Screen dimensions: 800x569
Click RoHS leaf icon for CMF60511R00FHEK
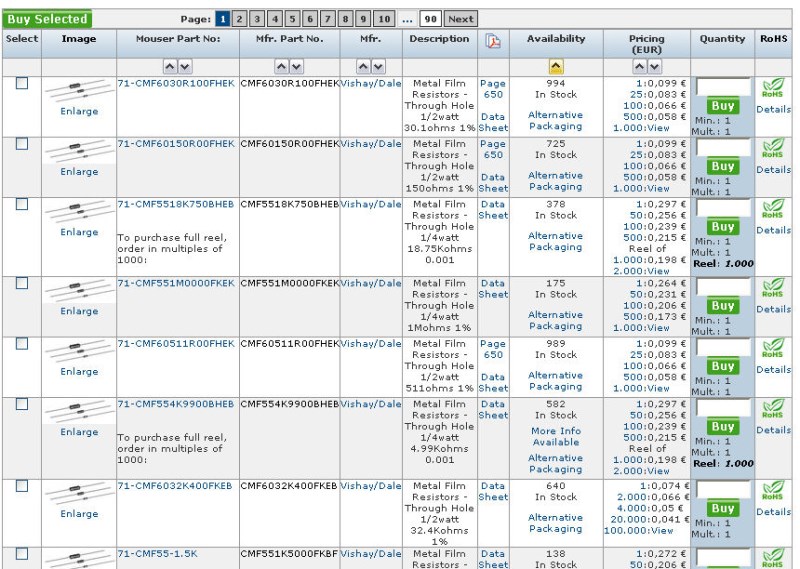(x=773, y=348)
